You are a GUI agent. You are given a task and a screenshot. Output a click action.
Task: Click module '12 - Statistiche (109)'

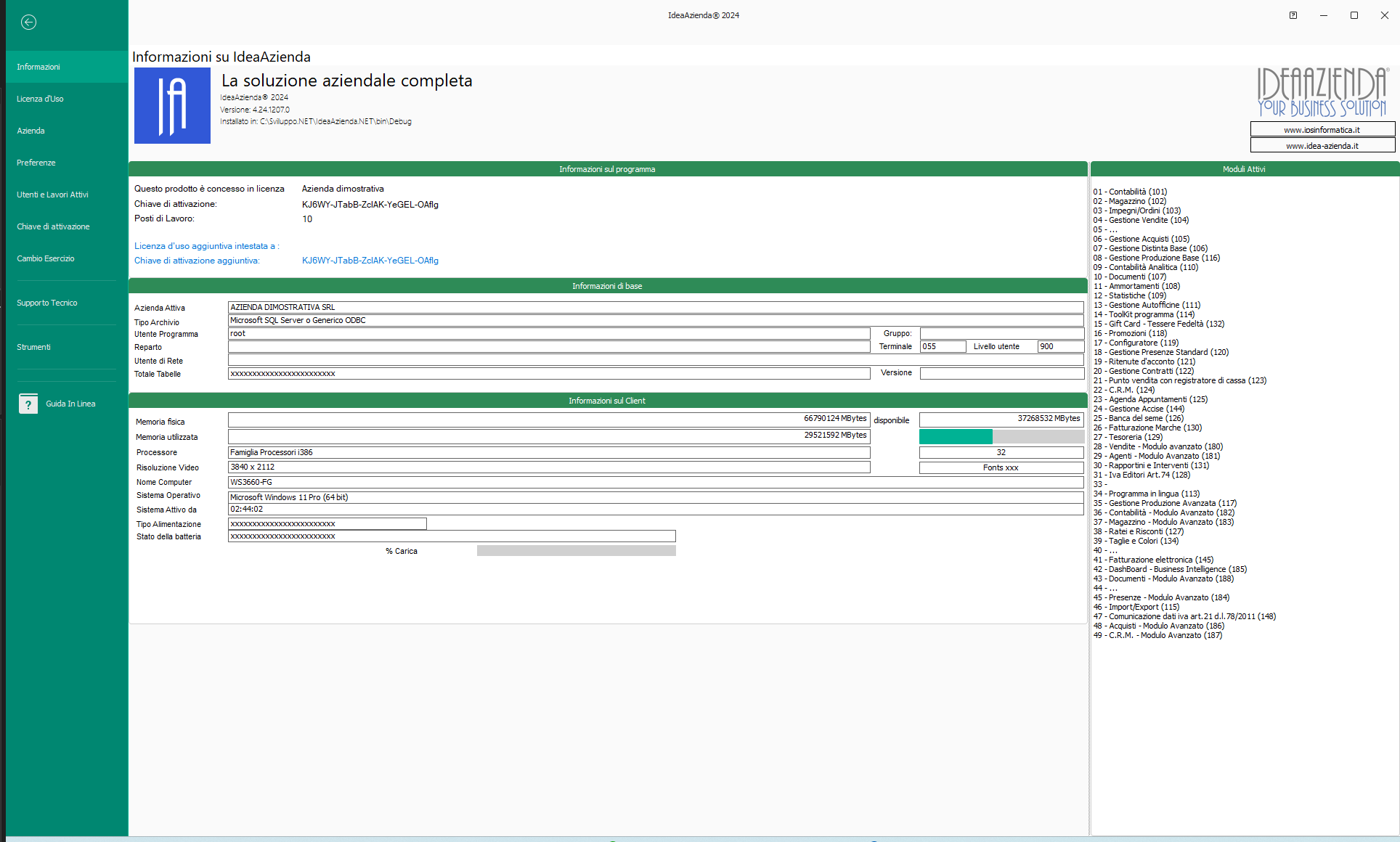[1129, 296]
